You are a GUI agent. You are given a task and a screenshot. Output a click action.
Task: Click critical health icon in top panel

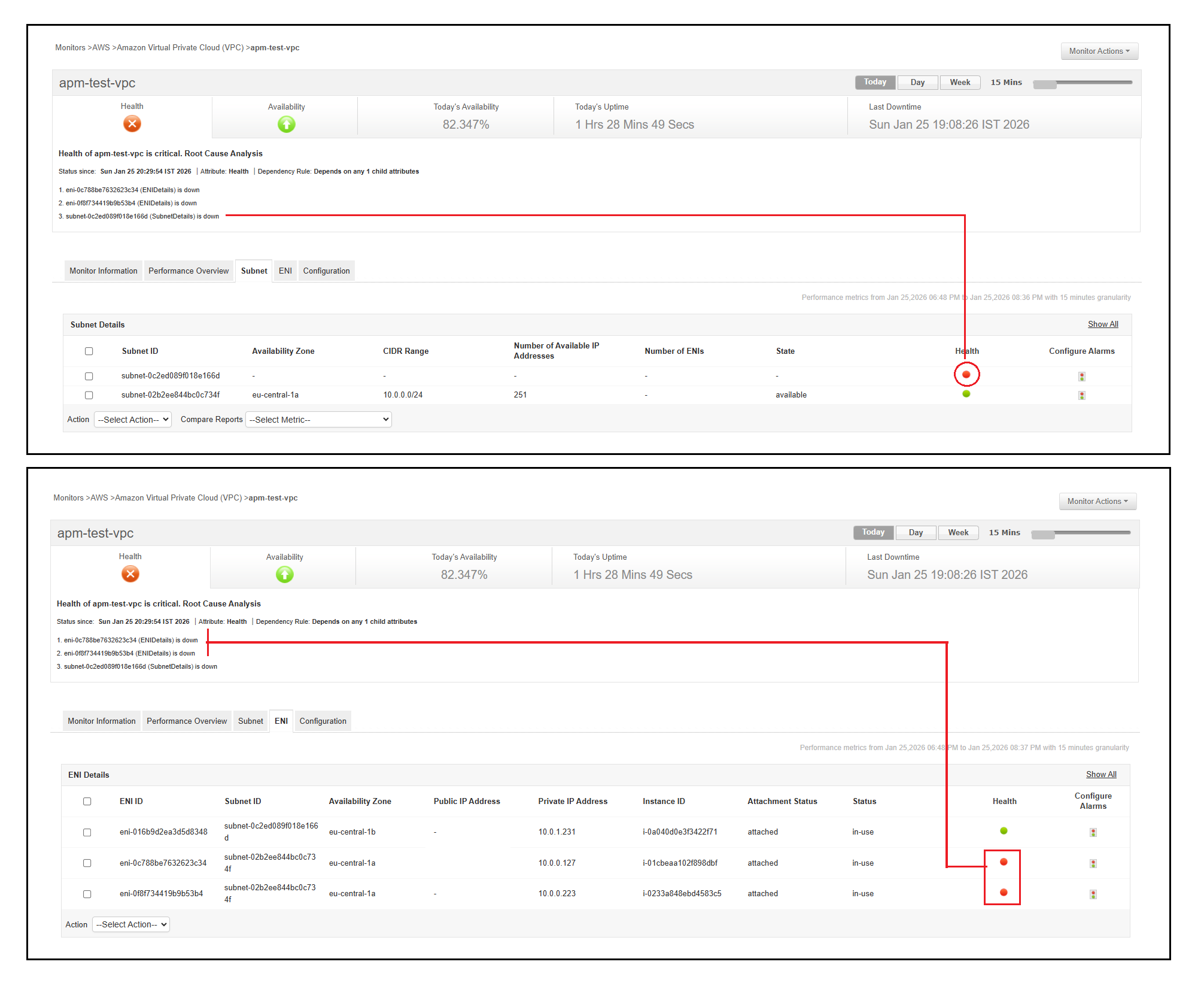(x=132, y=124)
